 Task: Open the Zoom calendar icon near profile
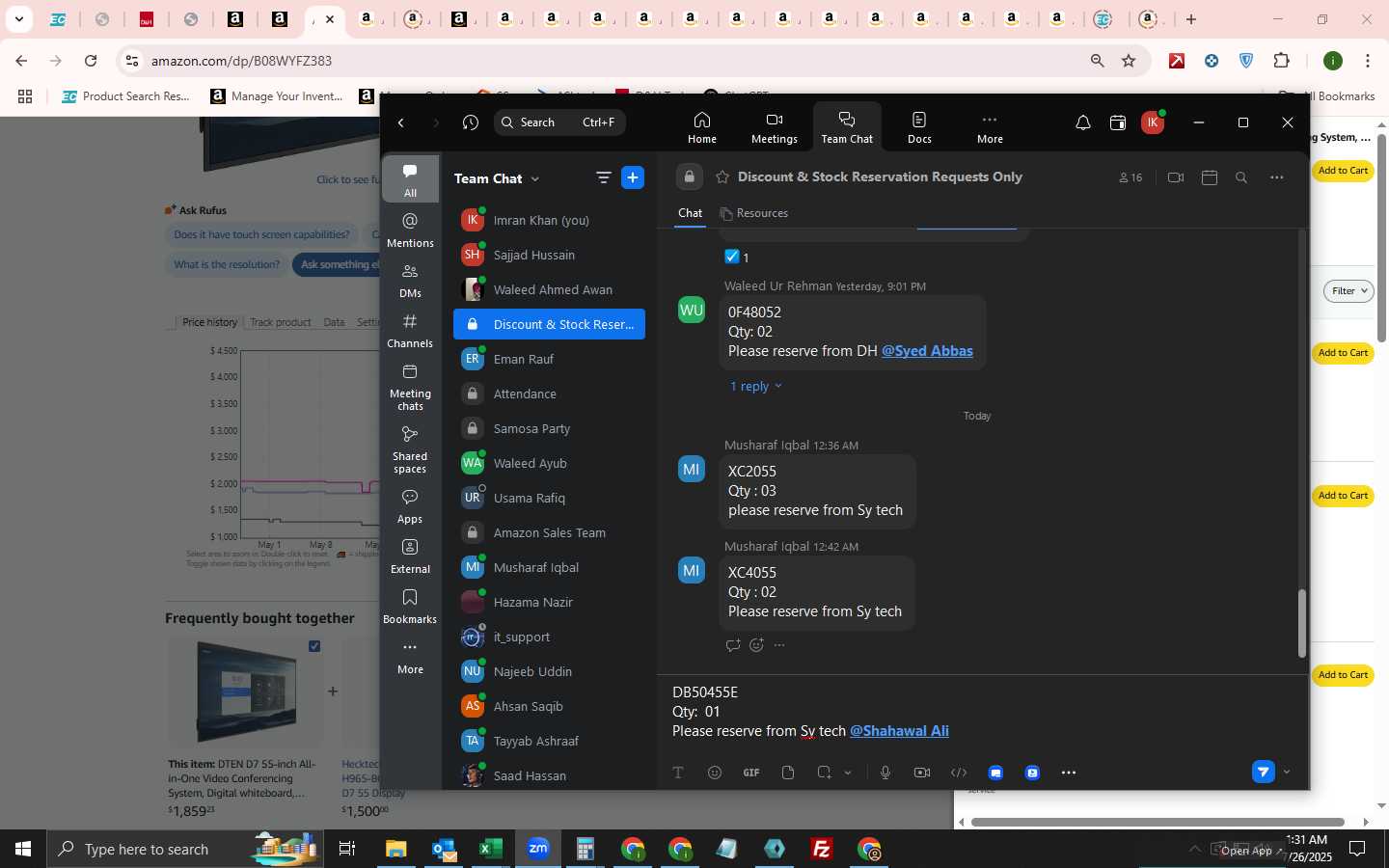(1118, 122)
